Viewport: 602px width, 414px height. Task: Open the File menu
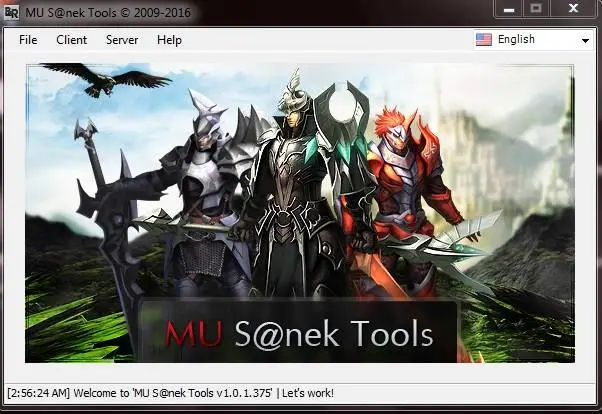[x=28, y=40]
